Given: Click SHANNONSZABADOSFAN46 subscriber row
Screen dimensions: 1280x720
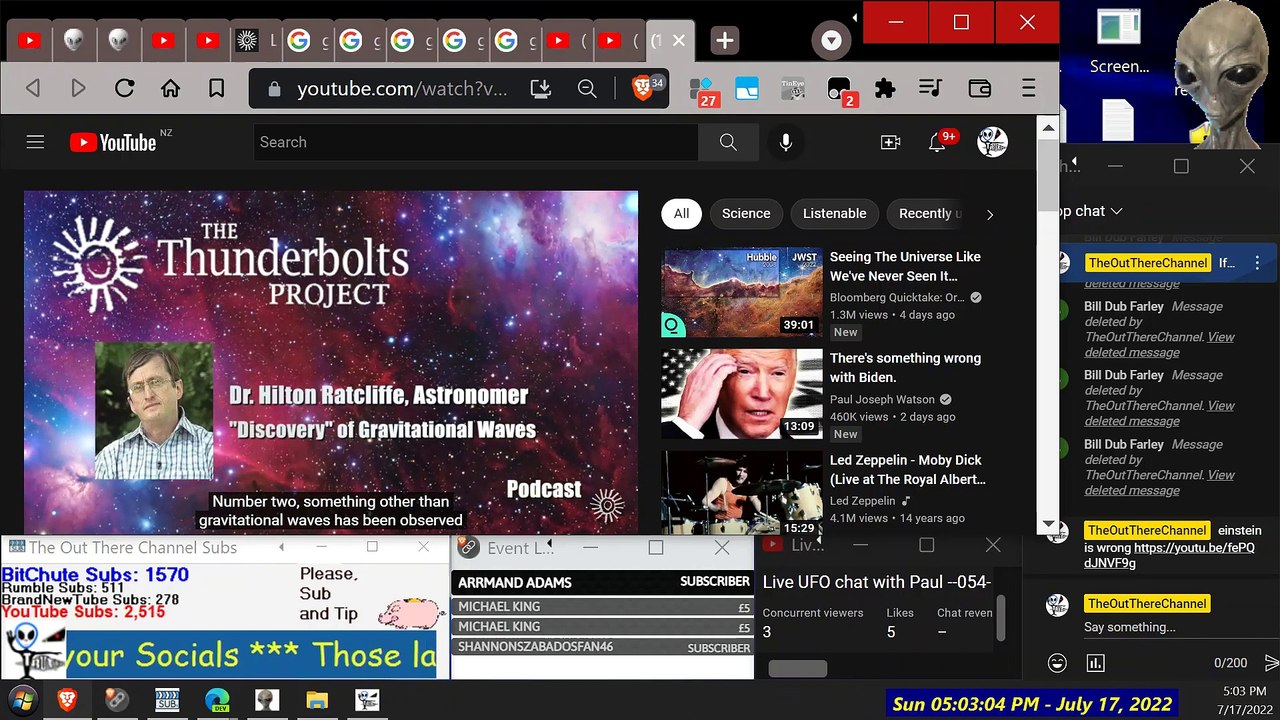Looking at the screenshot, I should (x=603, y=647).
